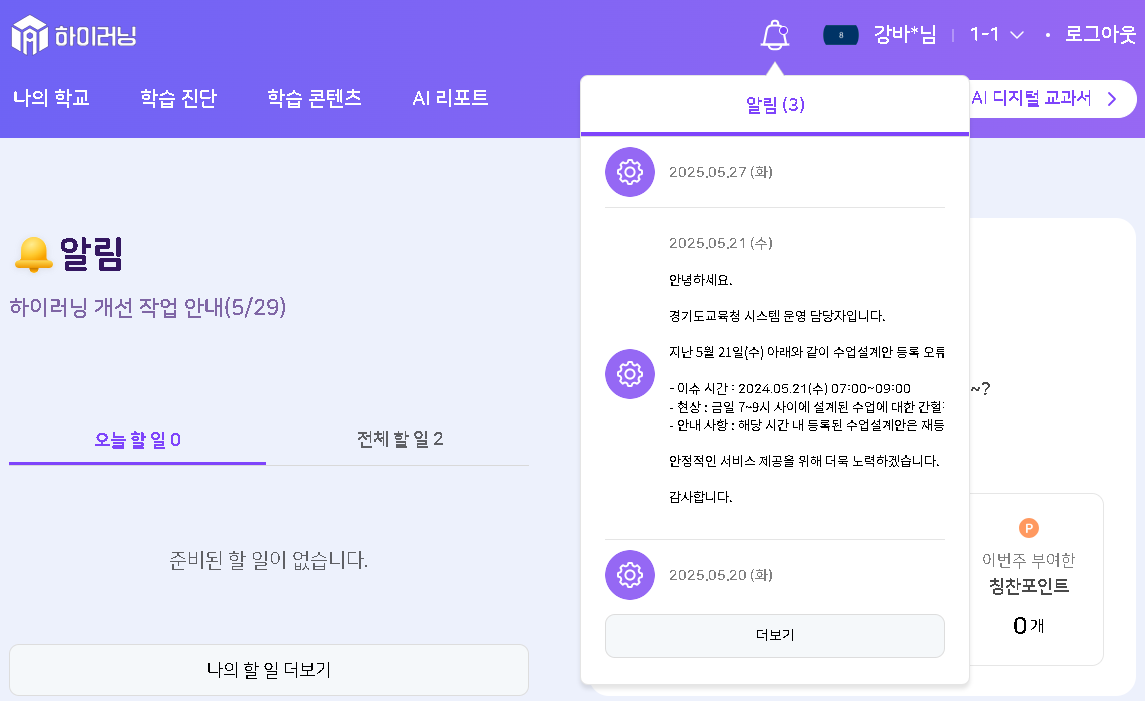Click gear icon of 2025.05.27 notification
Screen dimensions: 1145x701
(629, 172)
